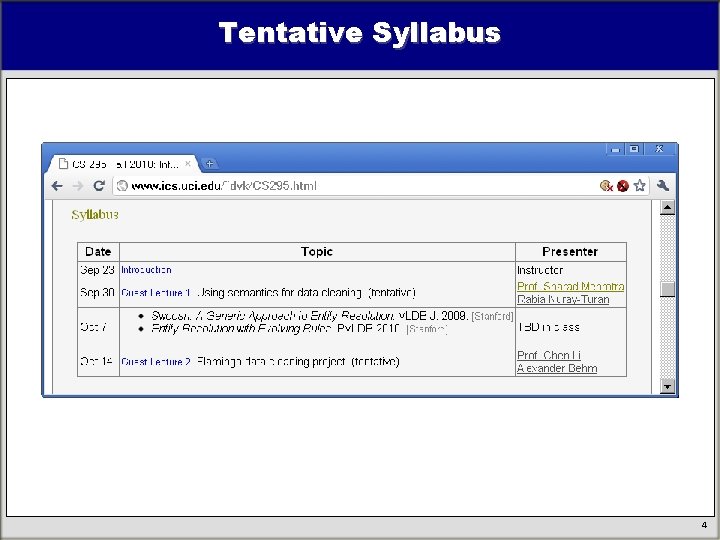Close the CS 295 tab

click(187, 163)
